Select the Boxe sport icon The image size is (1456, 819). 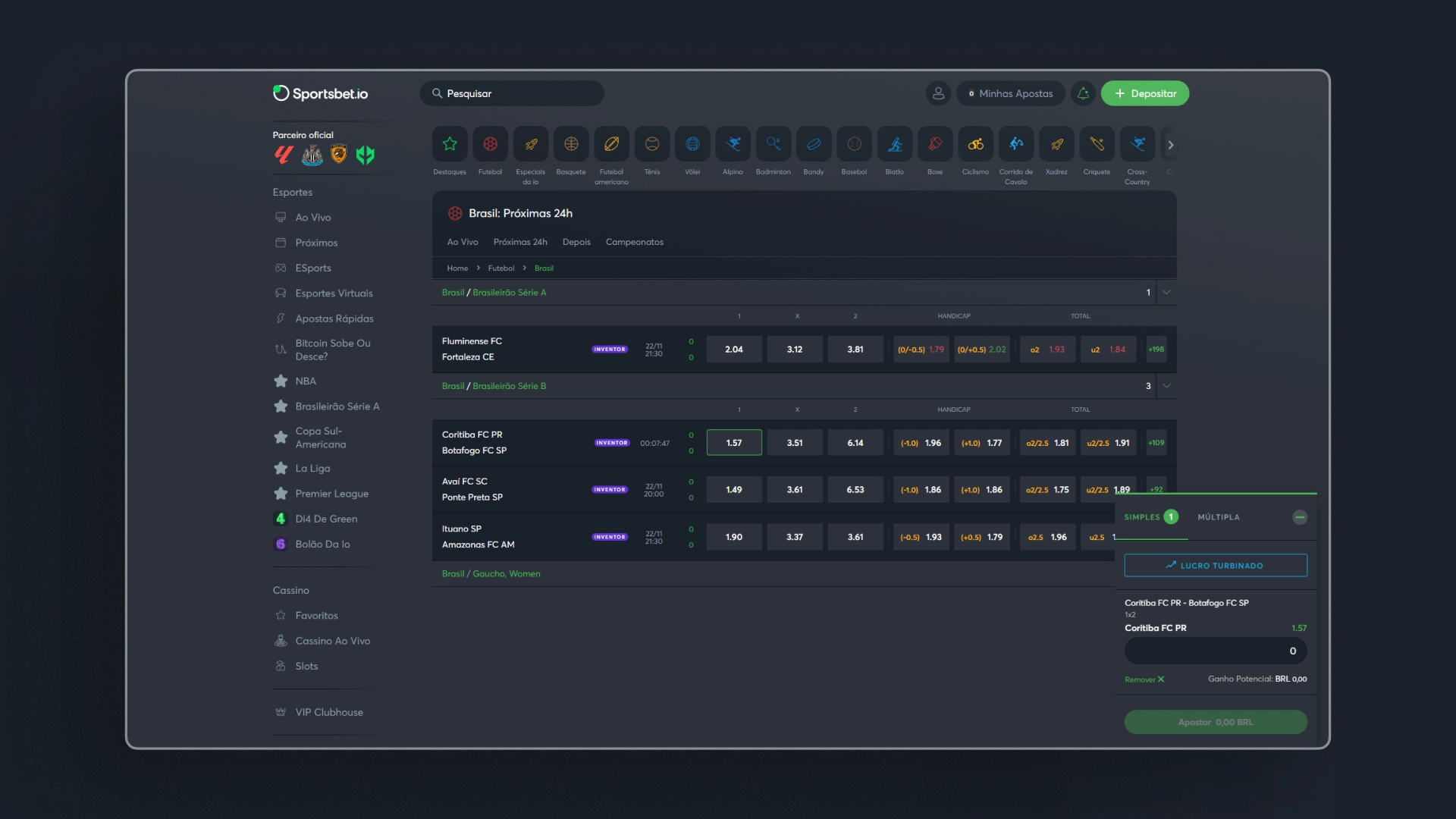(x=935, y=144)
